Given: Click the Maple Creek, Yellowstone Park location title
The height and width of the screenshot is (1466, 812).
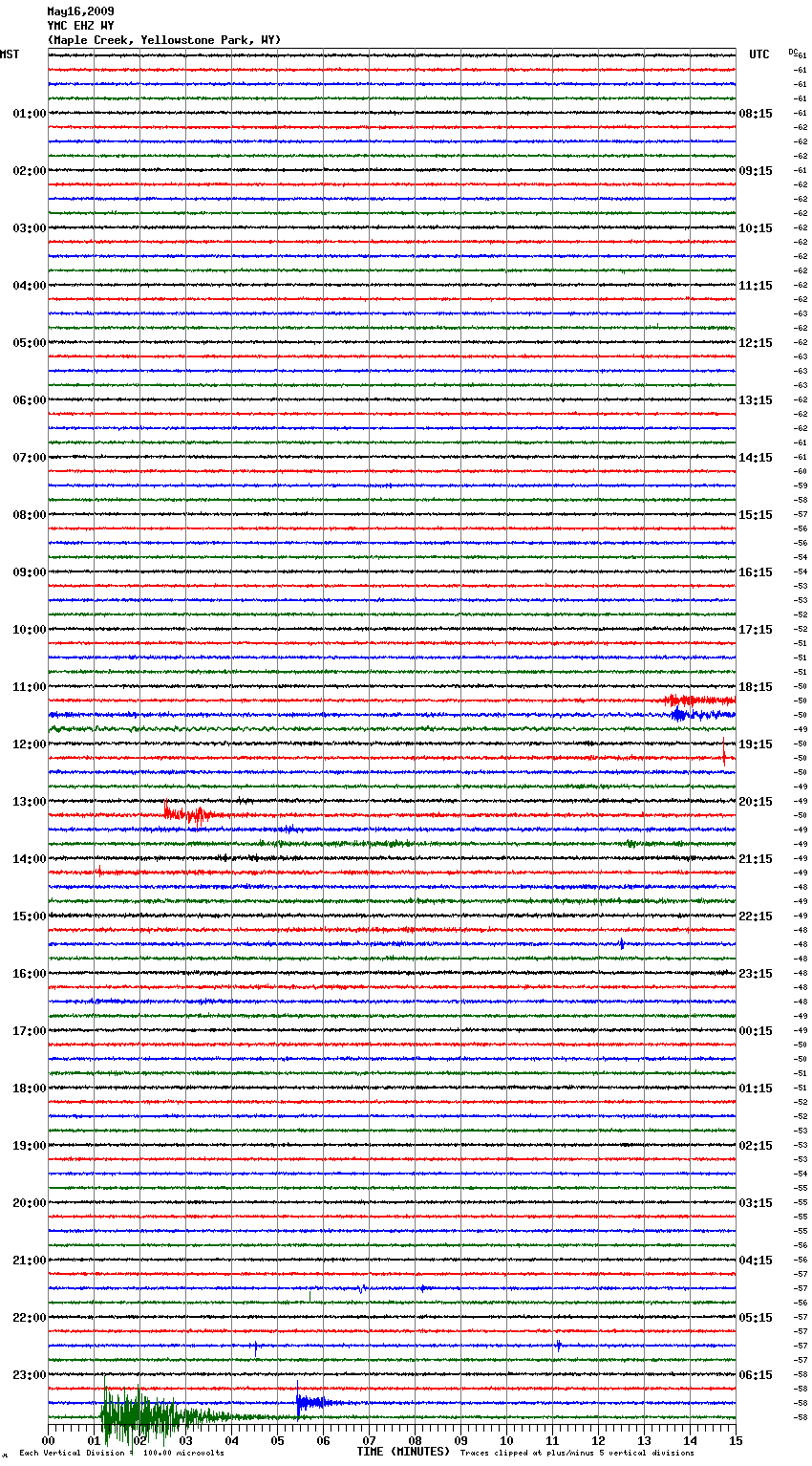Looking at the screenshot, I should pos(164,40).
